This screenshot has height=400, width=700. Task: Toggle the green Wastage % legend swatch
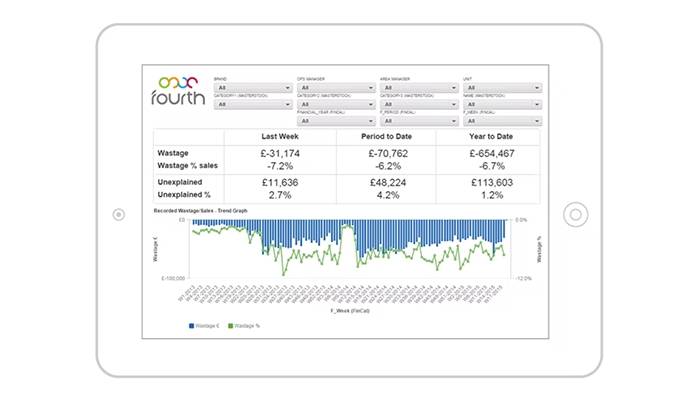pos(231,327)
